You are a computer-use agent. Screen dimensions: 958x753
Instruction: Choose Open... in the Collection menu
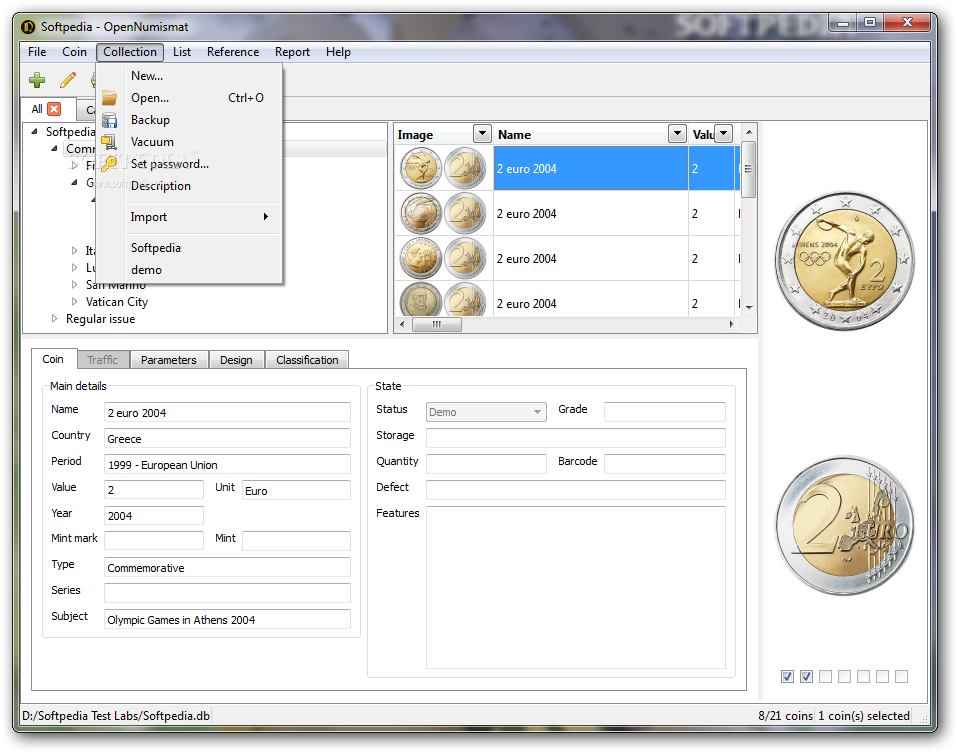pyautogui.click(x=189, y=98)
